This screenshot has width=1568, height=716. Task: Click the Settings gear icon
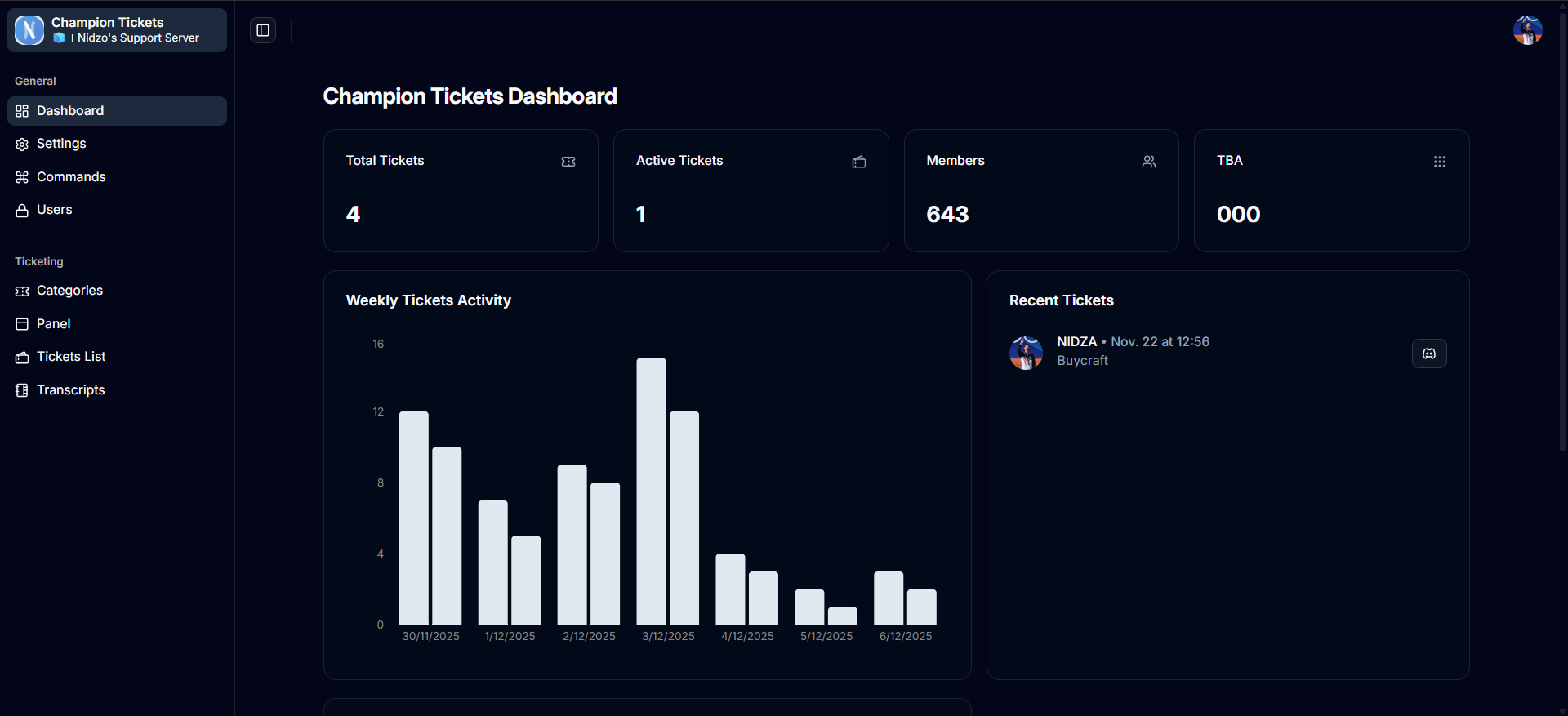[x=22, y=145]
